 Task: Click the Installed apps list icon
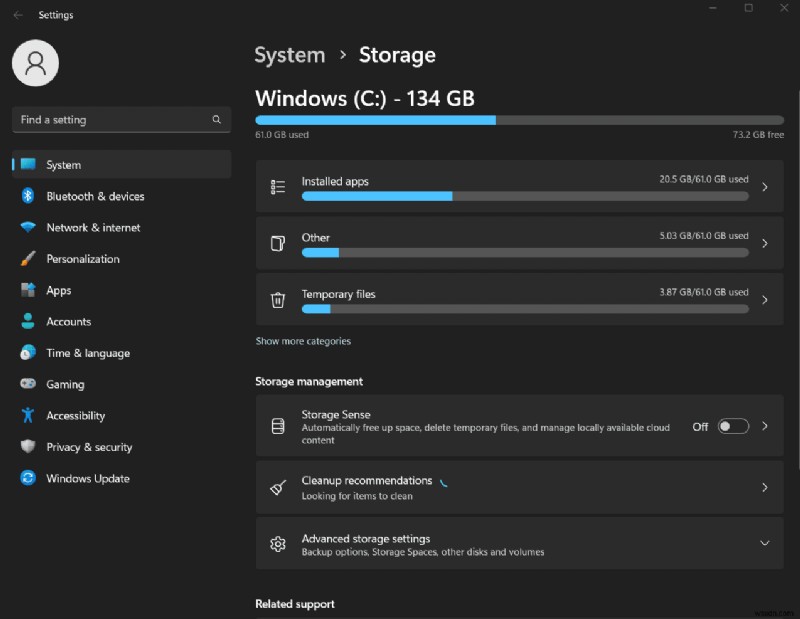[278, 187]
